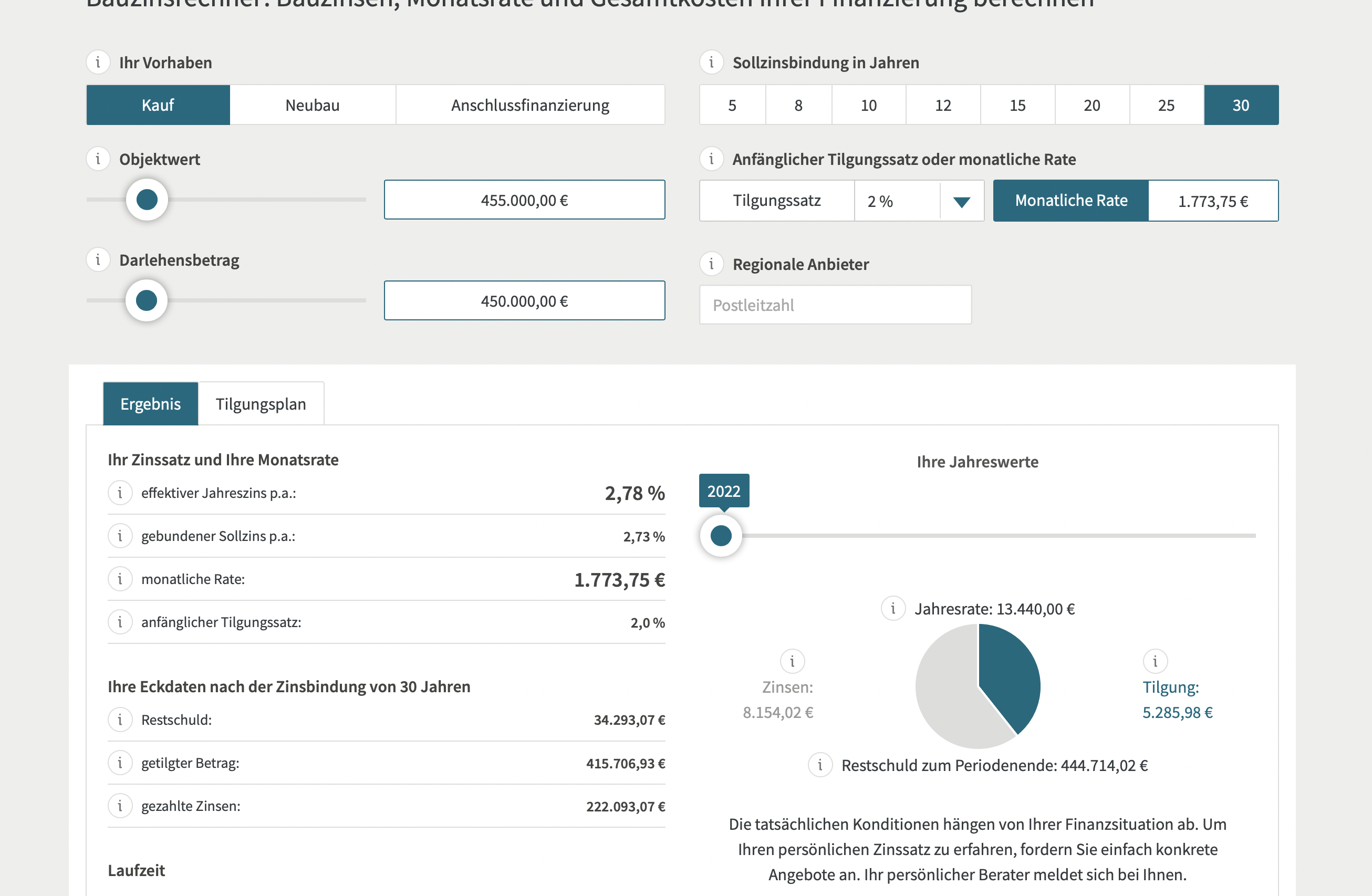Image resolution: width=1372 pixels, height=896 pixels.
Task: Click info icon beside Regionale Anbieter
Action: (711, 264)
